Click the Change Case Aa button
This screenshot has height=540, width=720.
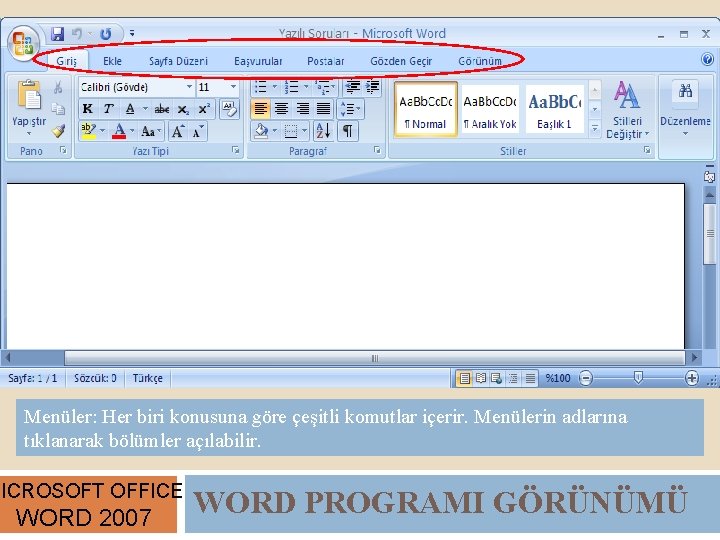pos(150,132)
